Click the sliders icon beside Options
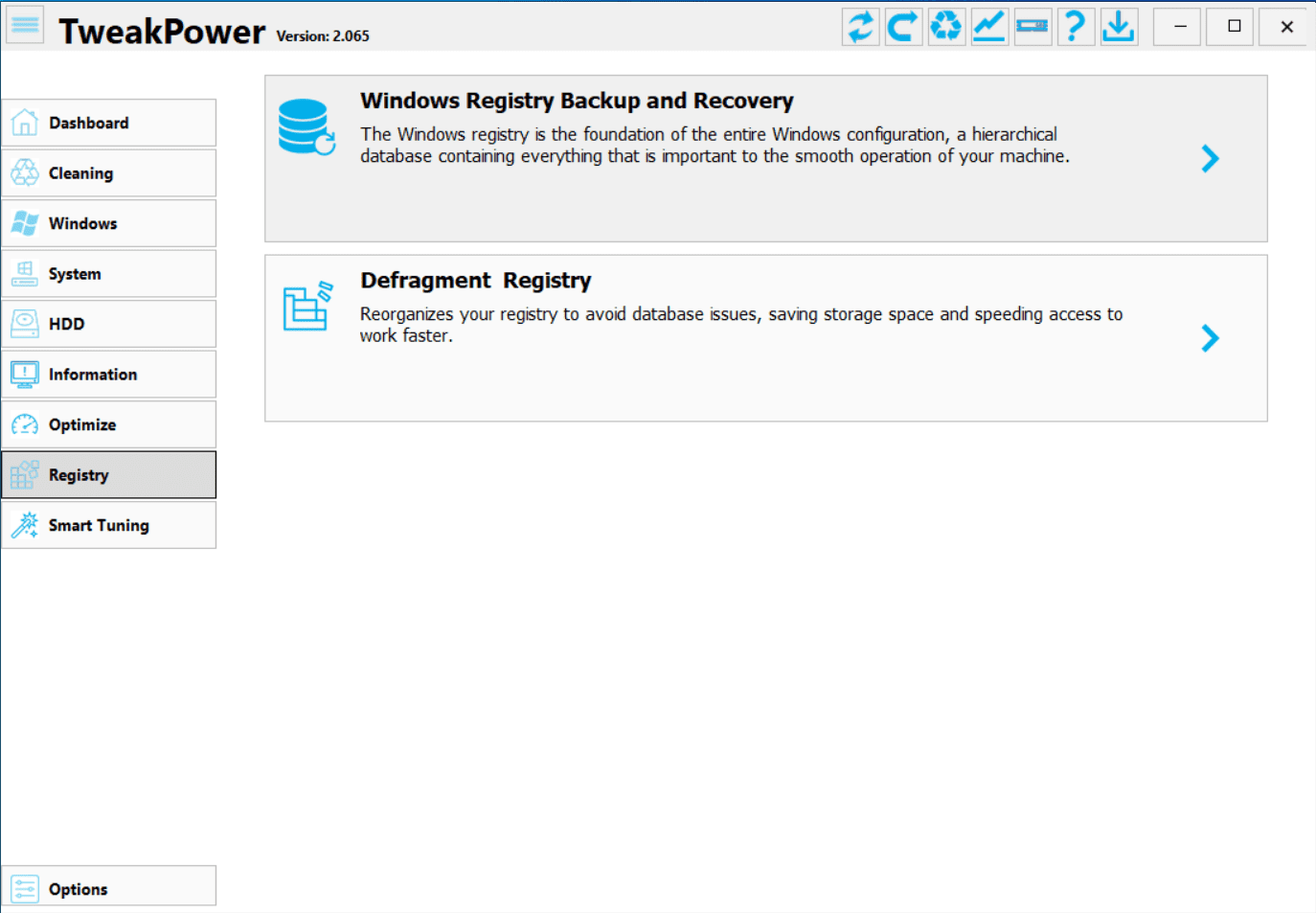1316x913 pixels. (25, 889)
